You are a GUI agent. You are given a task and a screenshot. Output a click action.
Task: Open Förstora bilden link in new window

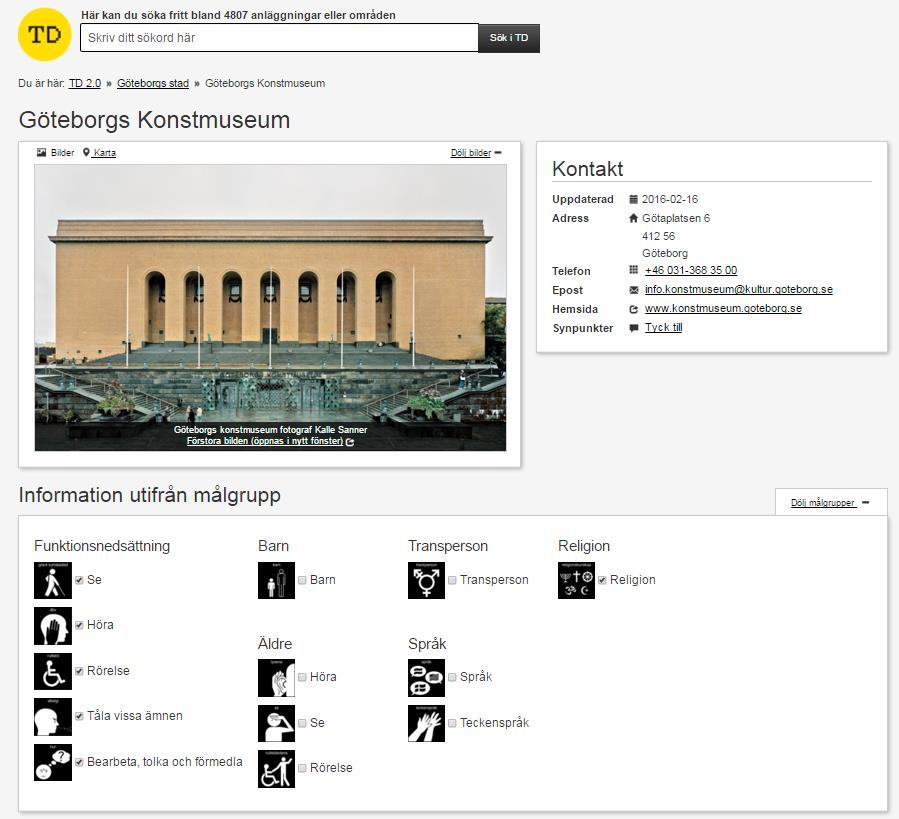click(x=265, y=441)
